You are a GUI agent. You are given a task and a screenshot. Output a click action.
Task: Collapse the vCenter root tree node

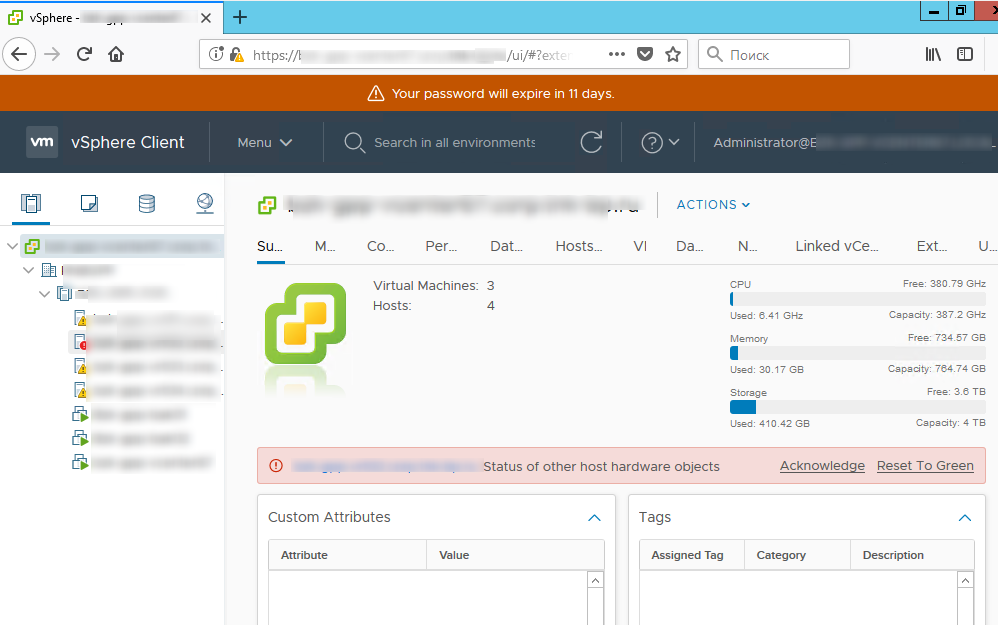coord(12,246)
